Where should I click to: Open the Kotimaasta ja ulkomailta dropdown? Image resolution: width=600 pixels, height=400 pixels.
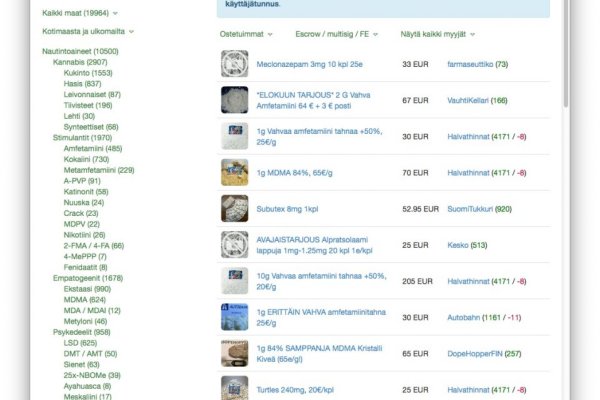click(88, 31)
